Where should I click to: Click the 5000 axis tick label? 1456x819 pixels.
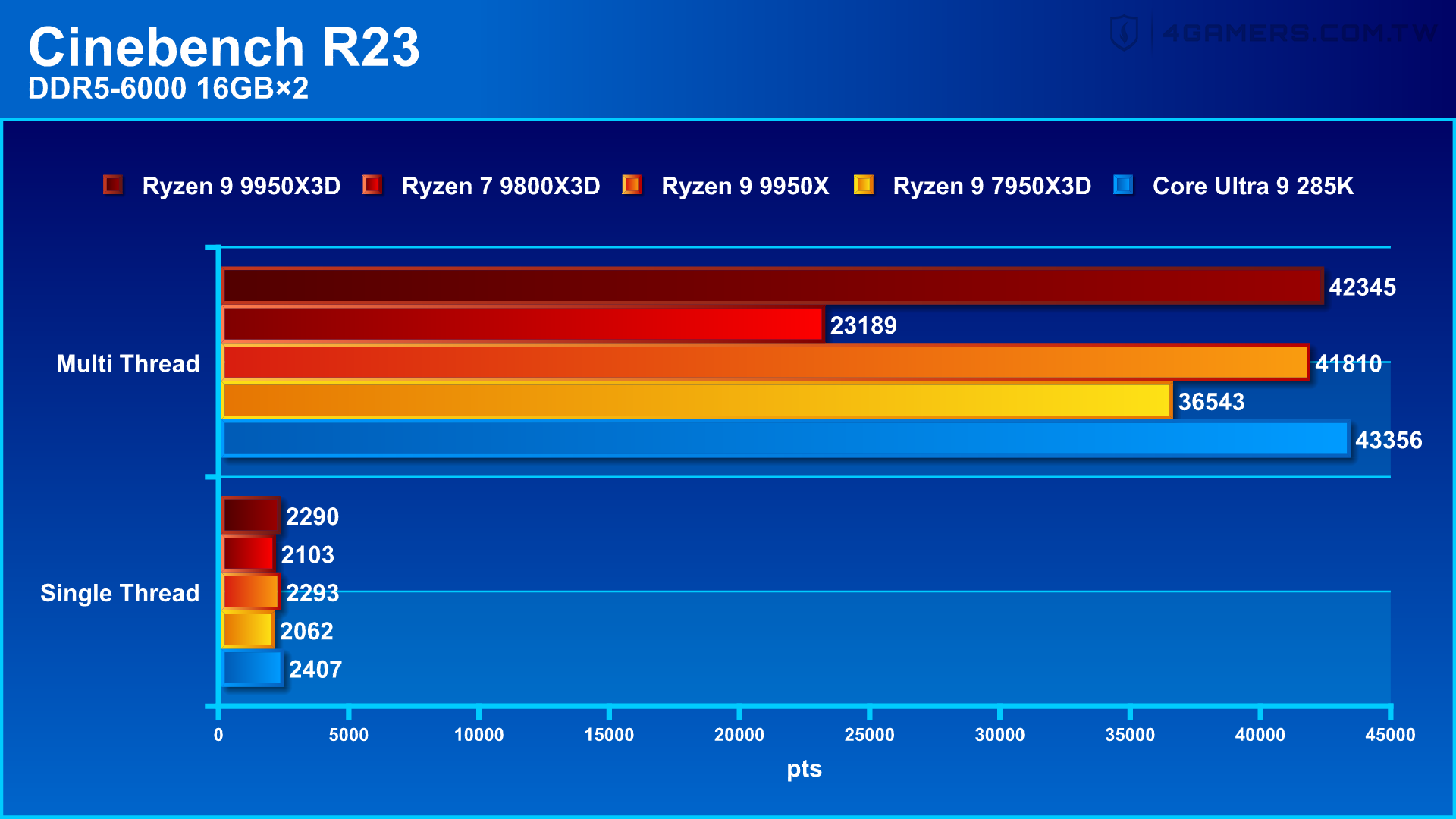click(348, 735)
